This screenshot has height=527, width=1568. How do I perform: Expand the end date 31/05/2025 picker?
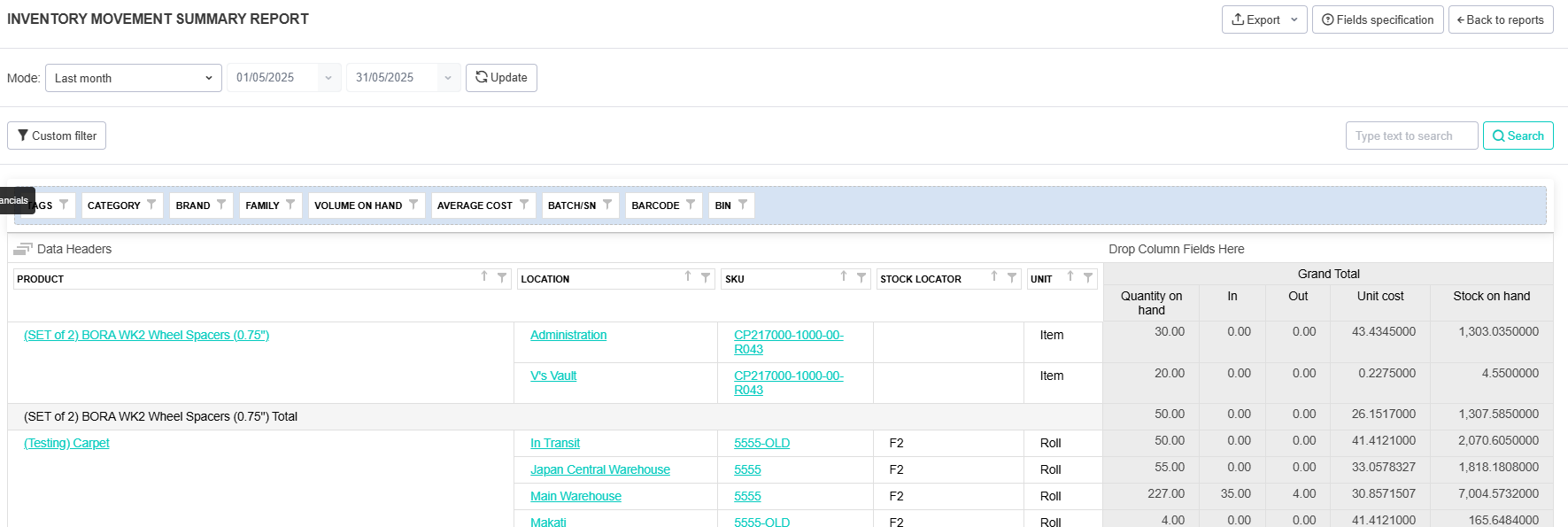(x=447, y=78)
